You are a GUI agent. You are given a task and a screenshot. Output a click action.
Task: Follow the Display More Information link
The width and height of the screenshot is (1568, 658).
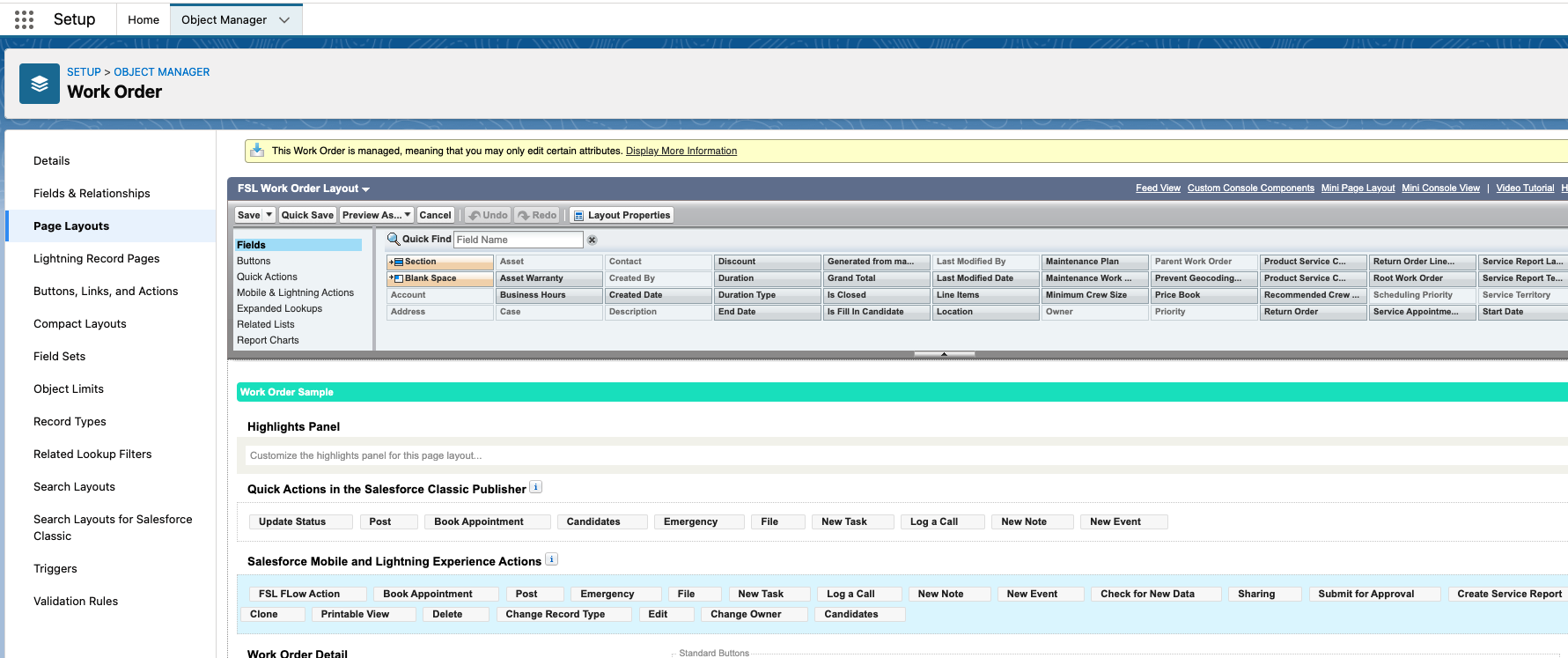click(681, 152)
